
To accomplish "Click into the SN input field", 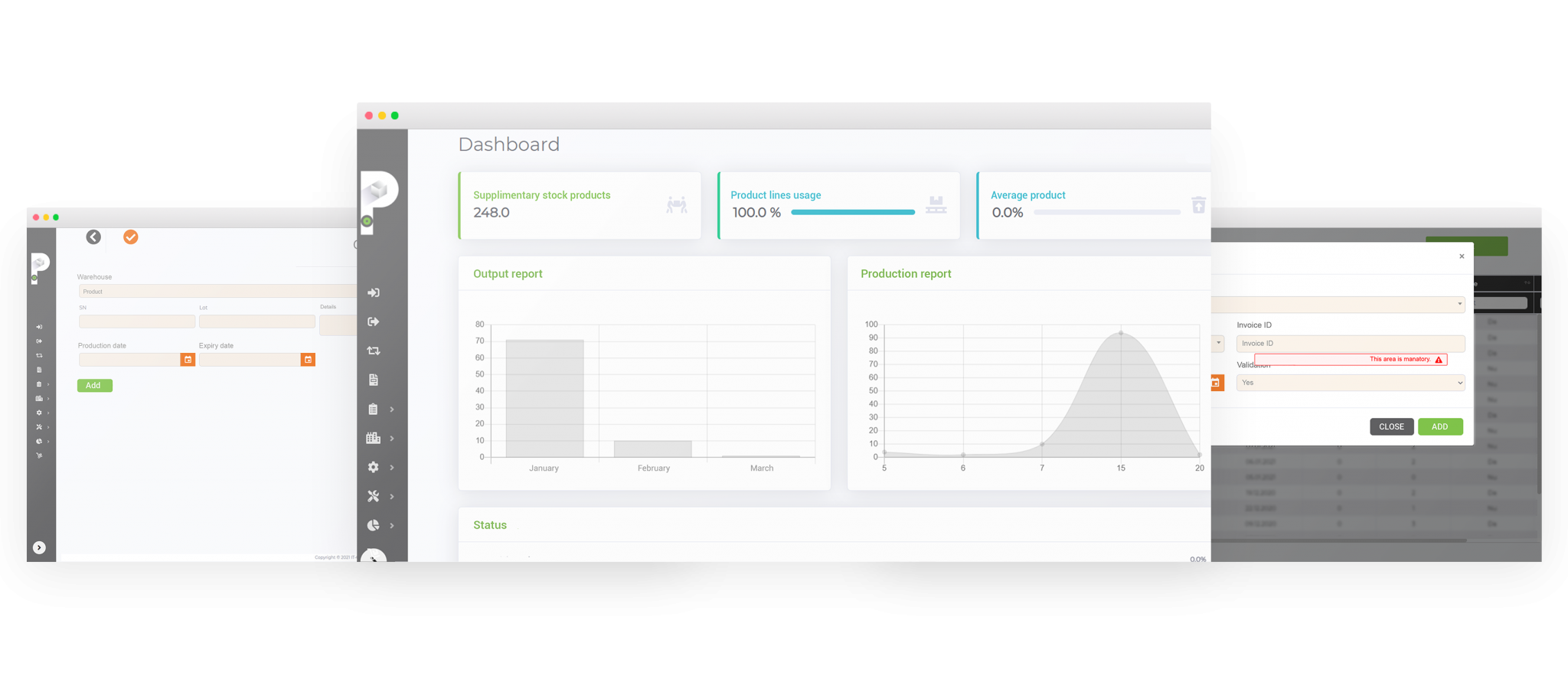I will tap(137, 322).
